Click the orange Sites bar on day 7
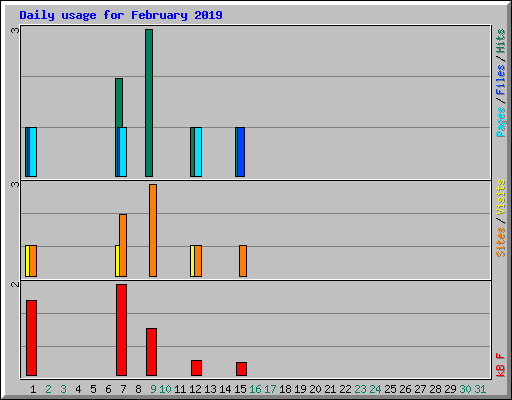Screen dimensions: 512x400 pos(123,245)
